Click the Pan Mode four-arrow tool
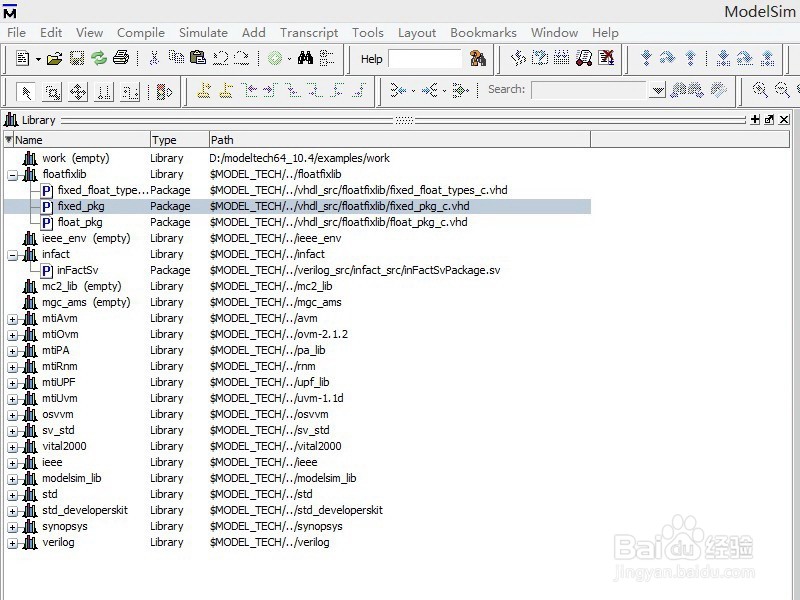The height and width of the screenshot is (600, 800). [x=78, y=92]
